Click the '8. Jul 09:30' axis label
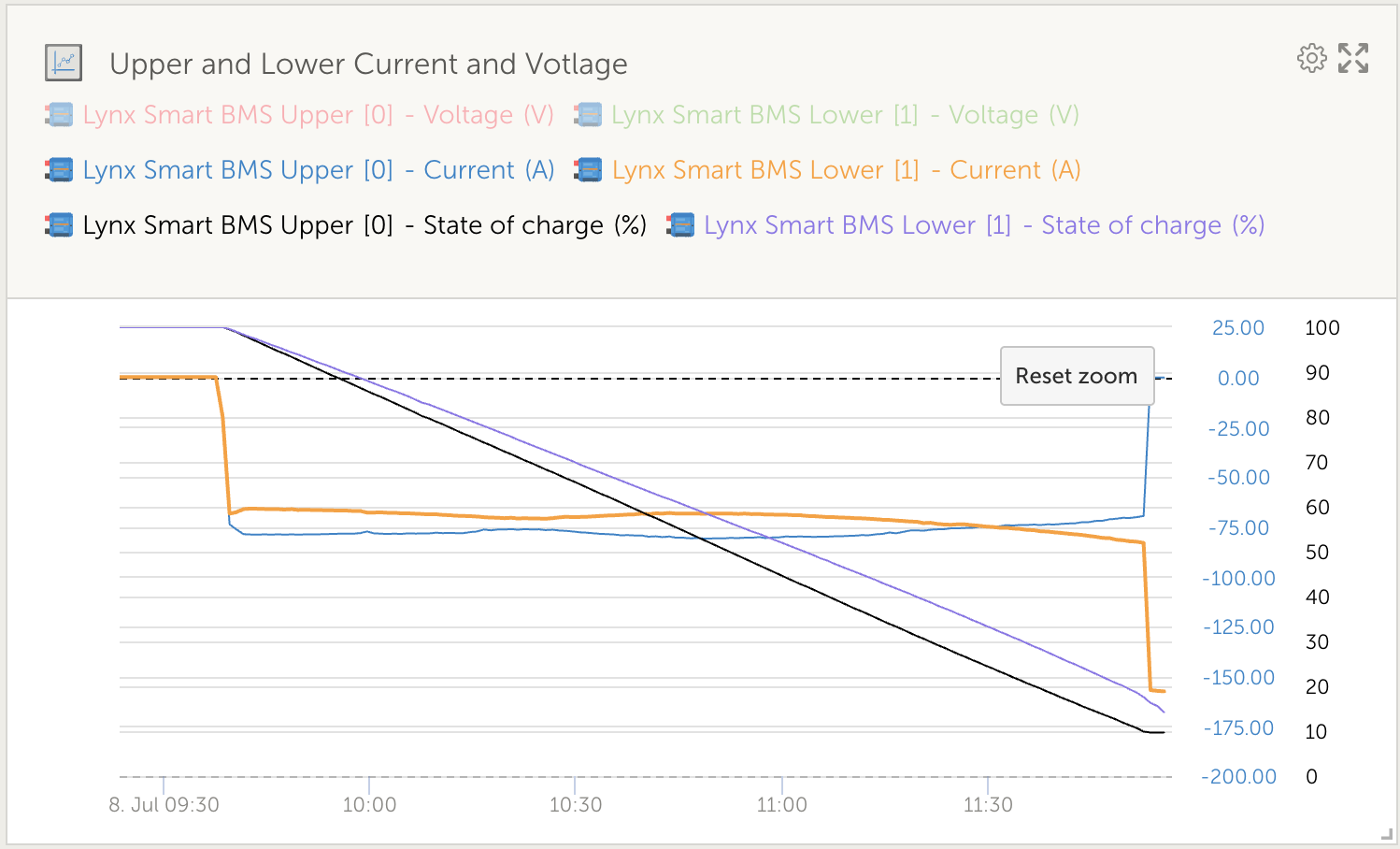Image resolution: width=1400 pixels, height=849 pixels. (164, 805)
